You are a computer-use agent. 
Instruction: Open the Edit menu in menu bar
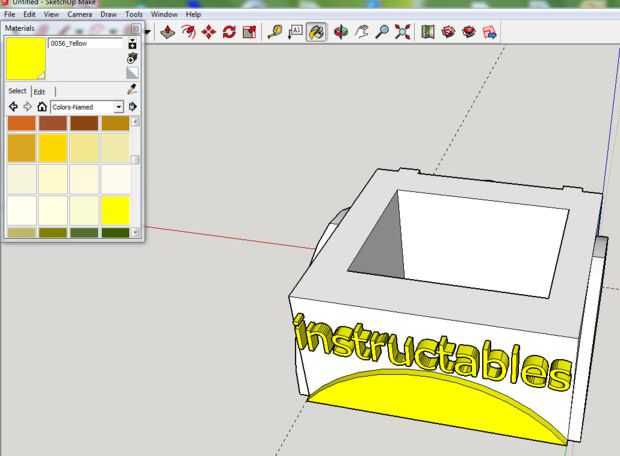pos(29,14)
